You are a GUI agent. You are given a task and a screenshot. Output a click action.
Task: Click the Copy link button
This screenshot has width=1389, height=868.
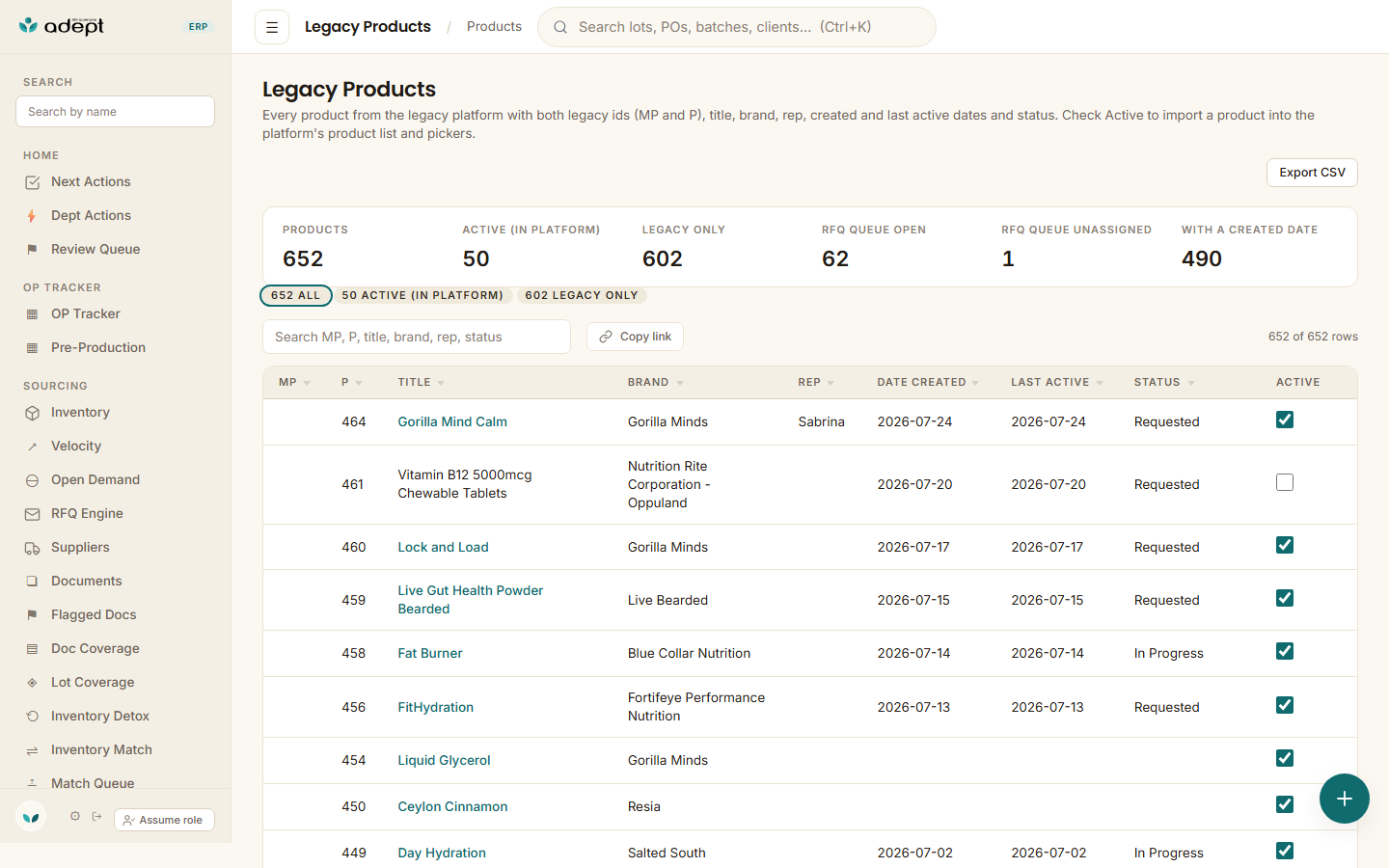coord(635,337)
